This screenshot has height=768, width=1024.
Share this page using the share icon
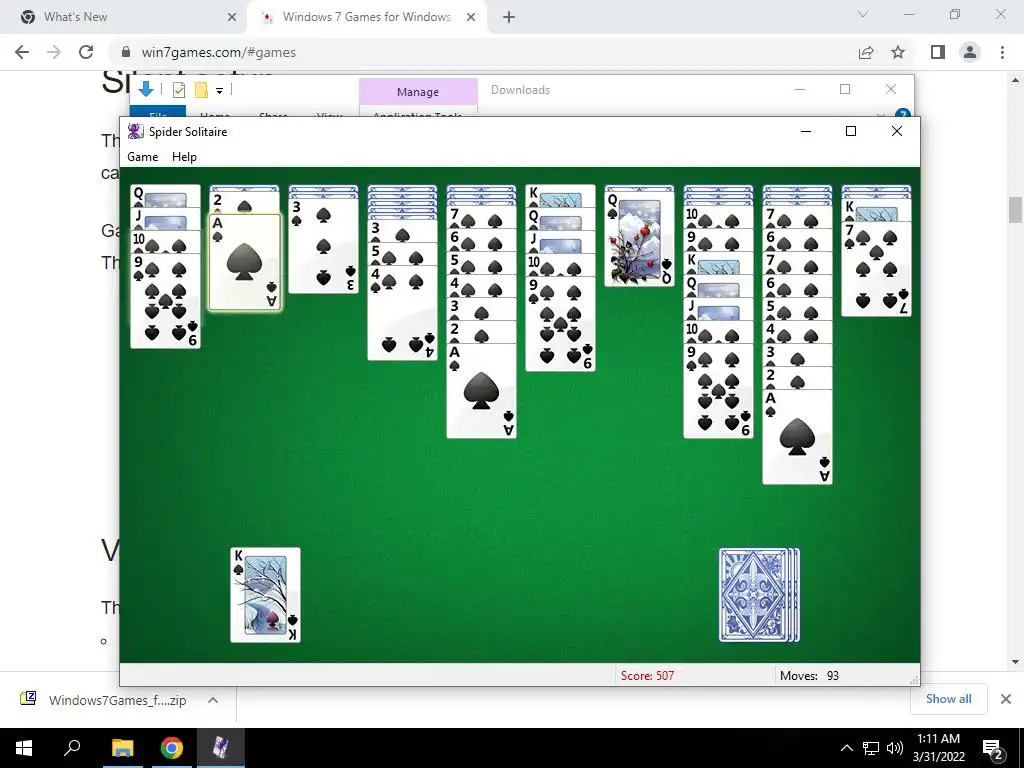click(x=866, y=52)
